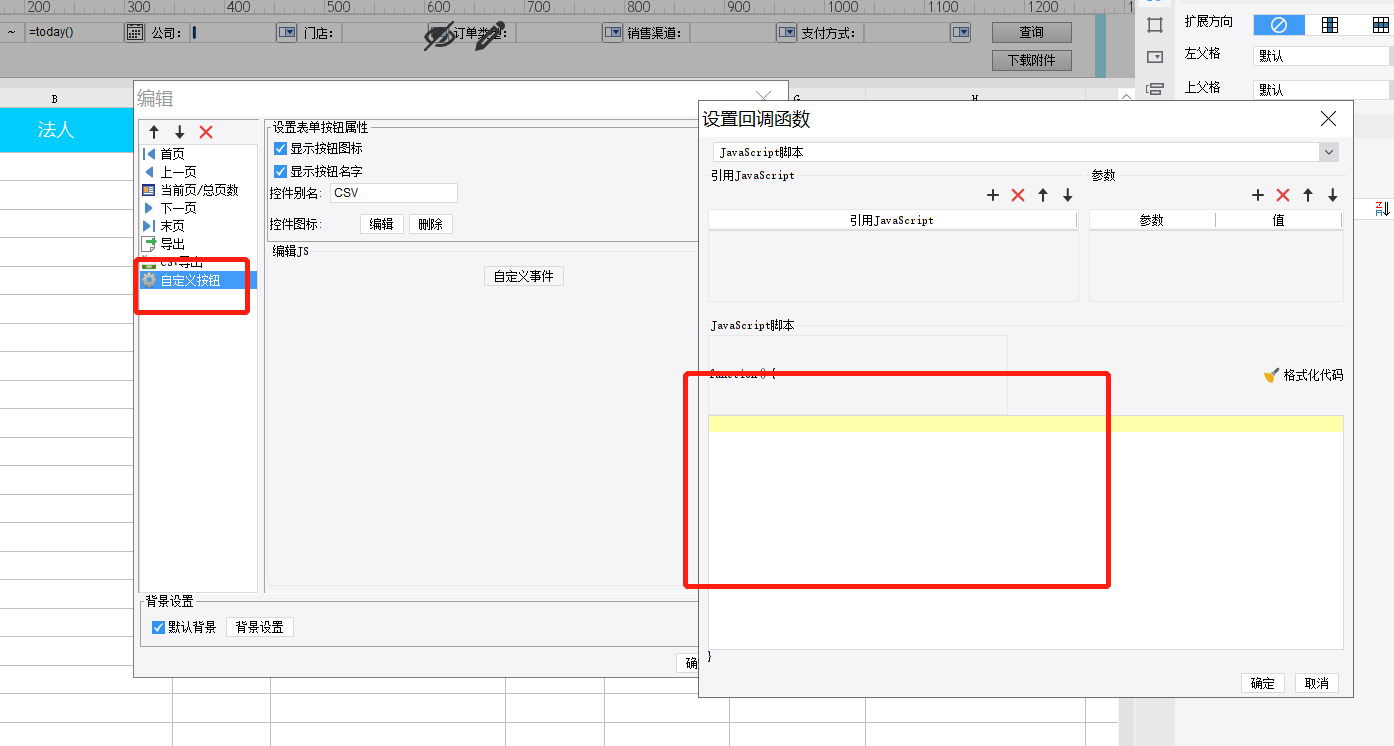The height and width of the screenshot is (746, 1394).
Task: Click the 下载附件 download button
Action: tap(1032, 60)
